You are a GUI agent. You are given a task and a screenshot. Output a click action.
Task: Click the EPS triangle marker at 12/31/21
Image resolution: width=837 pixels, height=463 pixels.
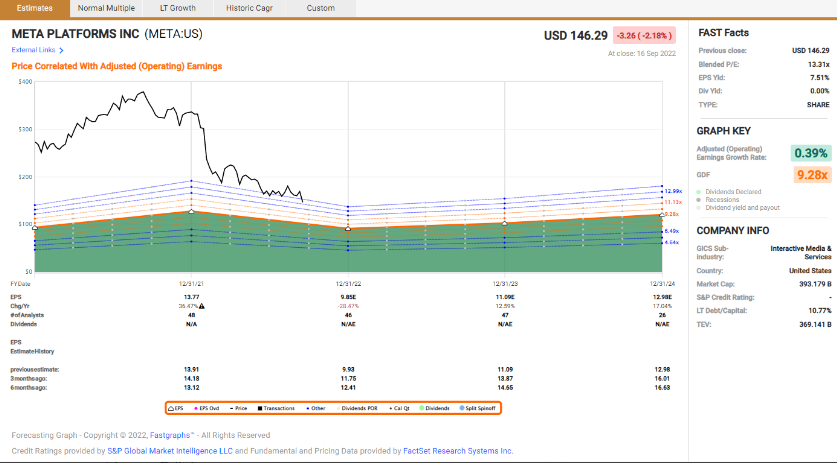click(192, 211)
